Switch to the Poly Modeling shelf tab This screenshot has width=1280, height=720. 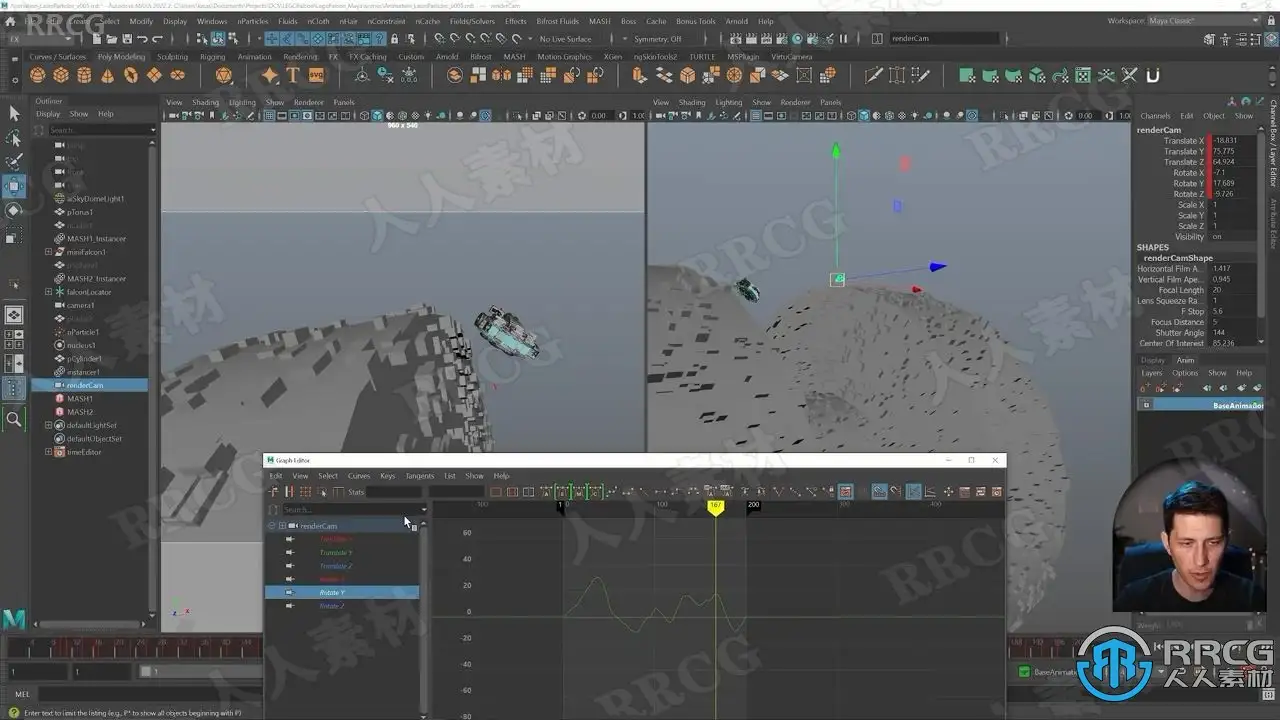click(x=121, y=57)
